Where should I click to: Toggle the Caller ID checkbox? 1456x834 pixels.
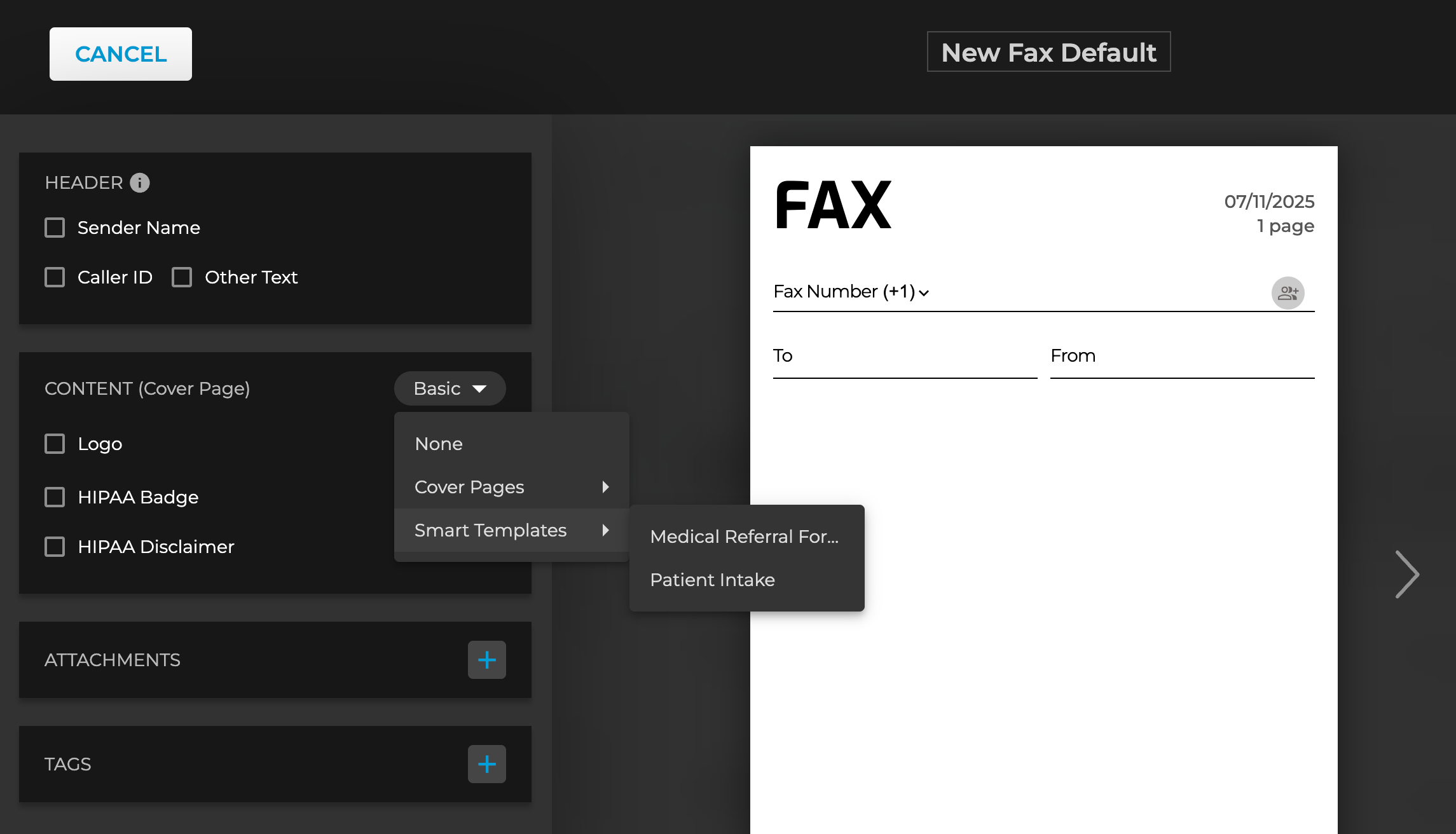55,277
